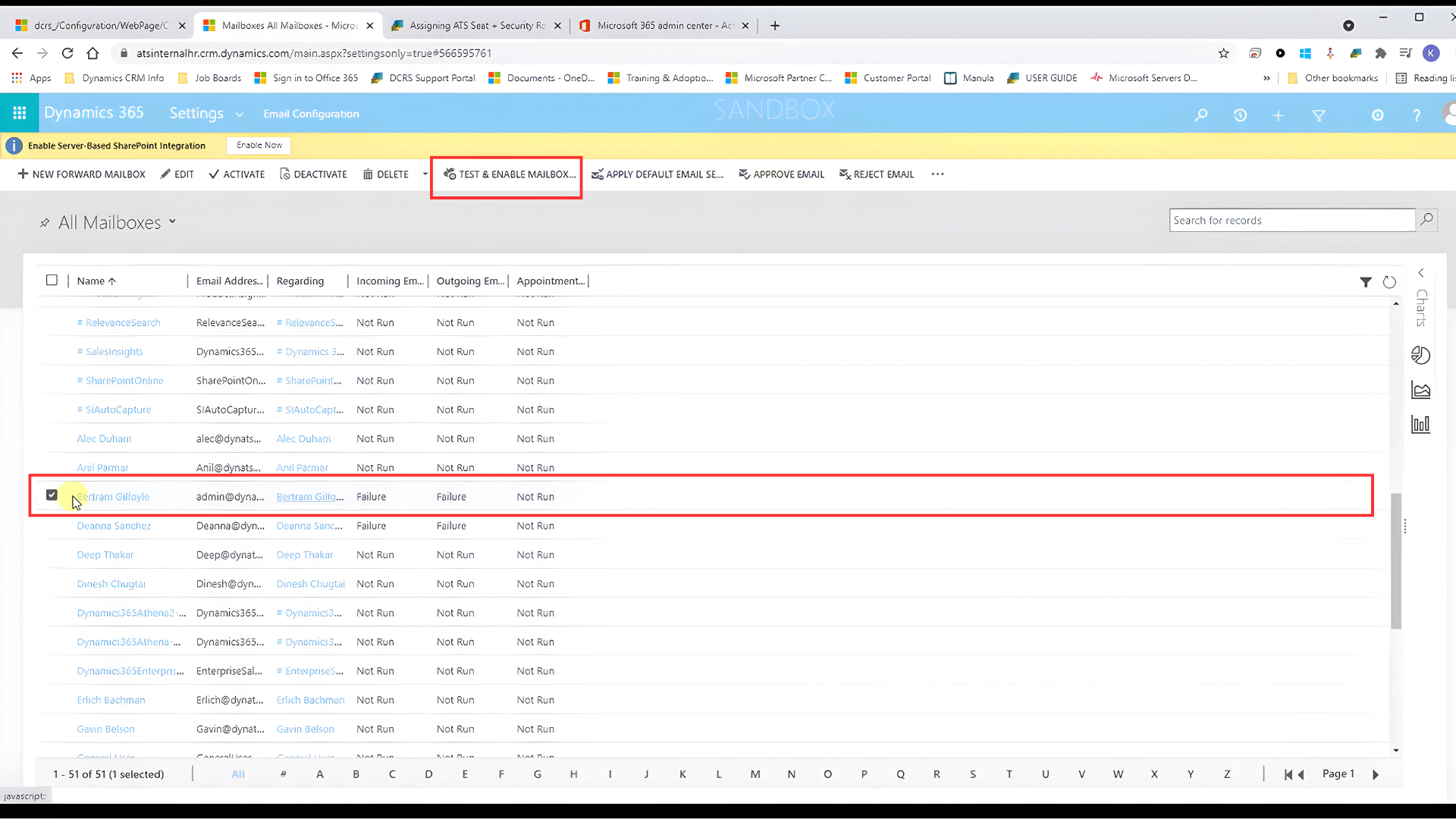
Task: Open a new browser tab
Action: coord(775,26)
